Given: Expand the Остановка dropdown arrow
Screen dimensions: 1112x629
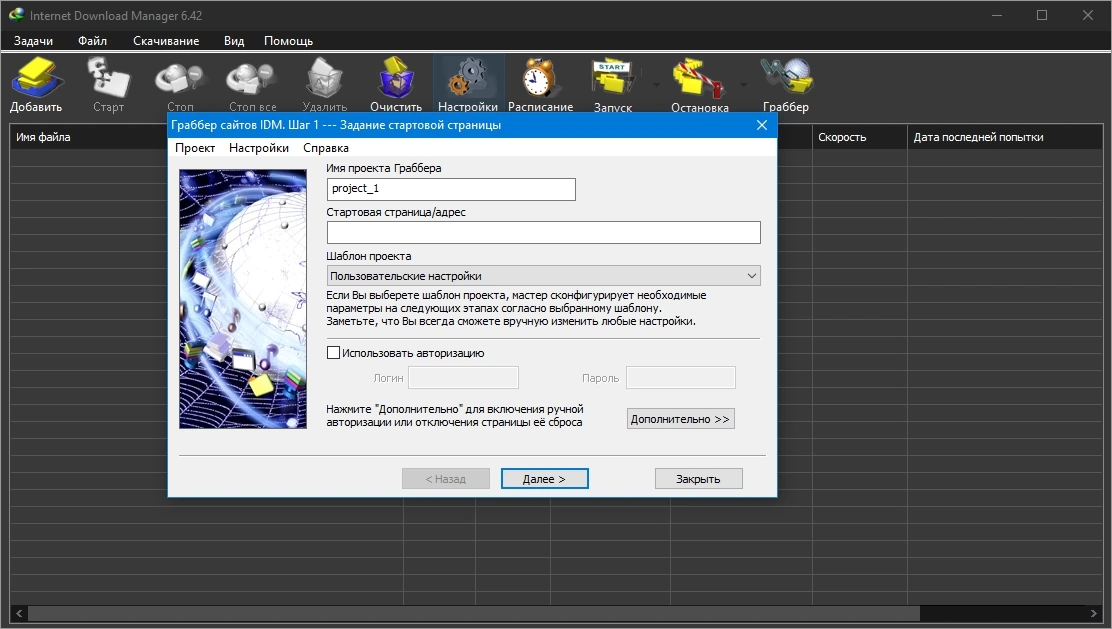Looking at the screenshot, I should (x=743, y=85).
